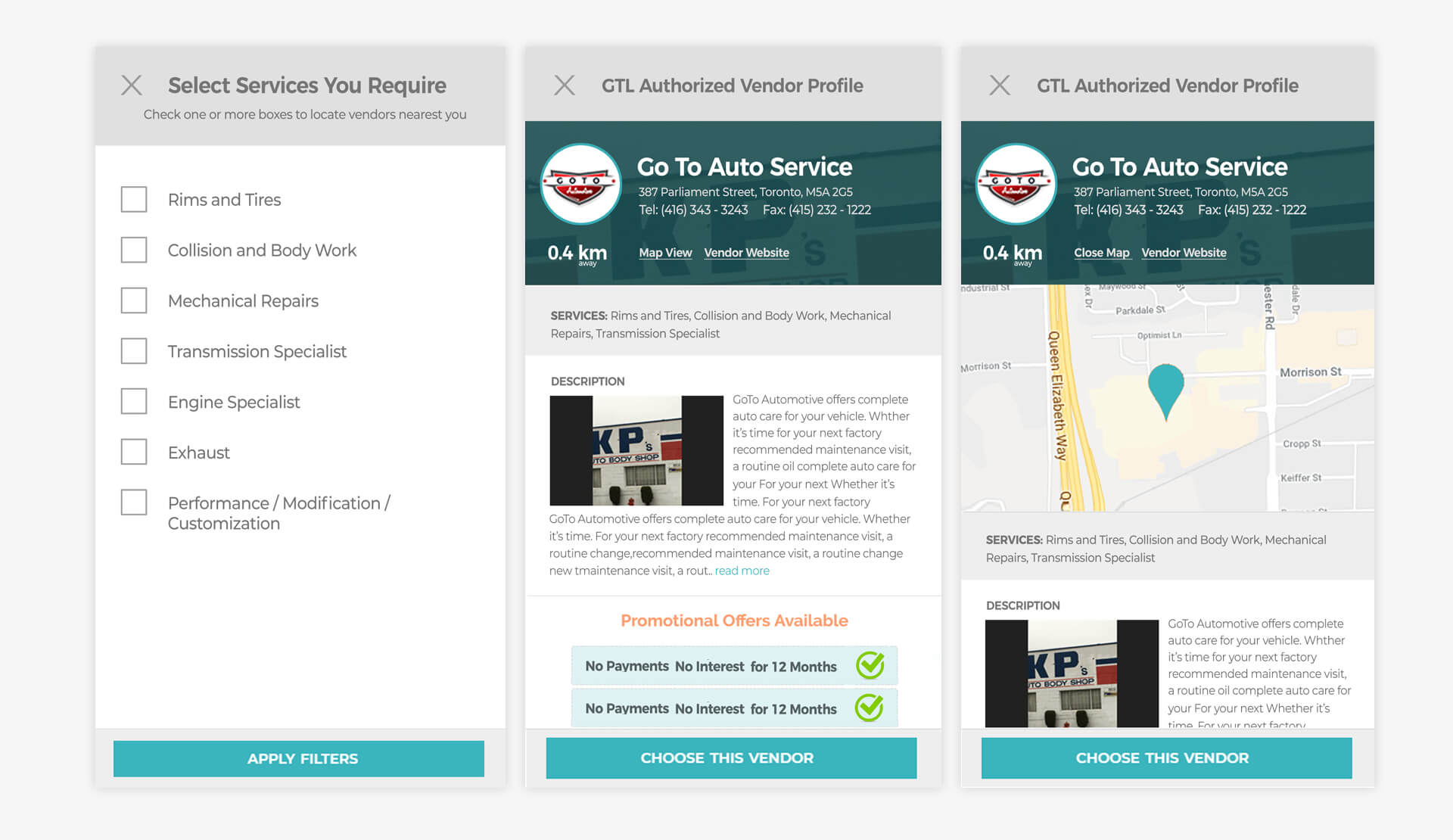The width and height of the screenshot is (1453, 840).
Task: Toggle the Exhaust checkbox
Action: click(134, 453)
